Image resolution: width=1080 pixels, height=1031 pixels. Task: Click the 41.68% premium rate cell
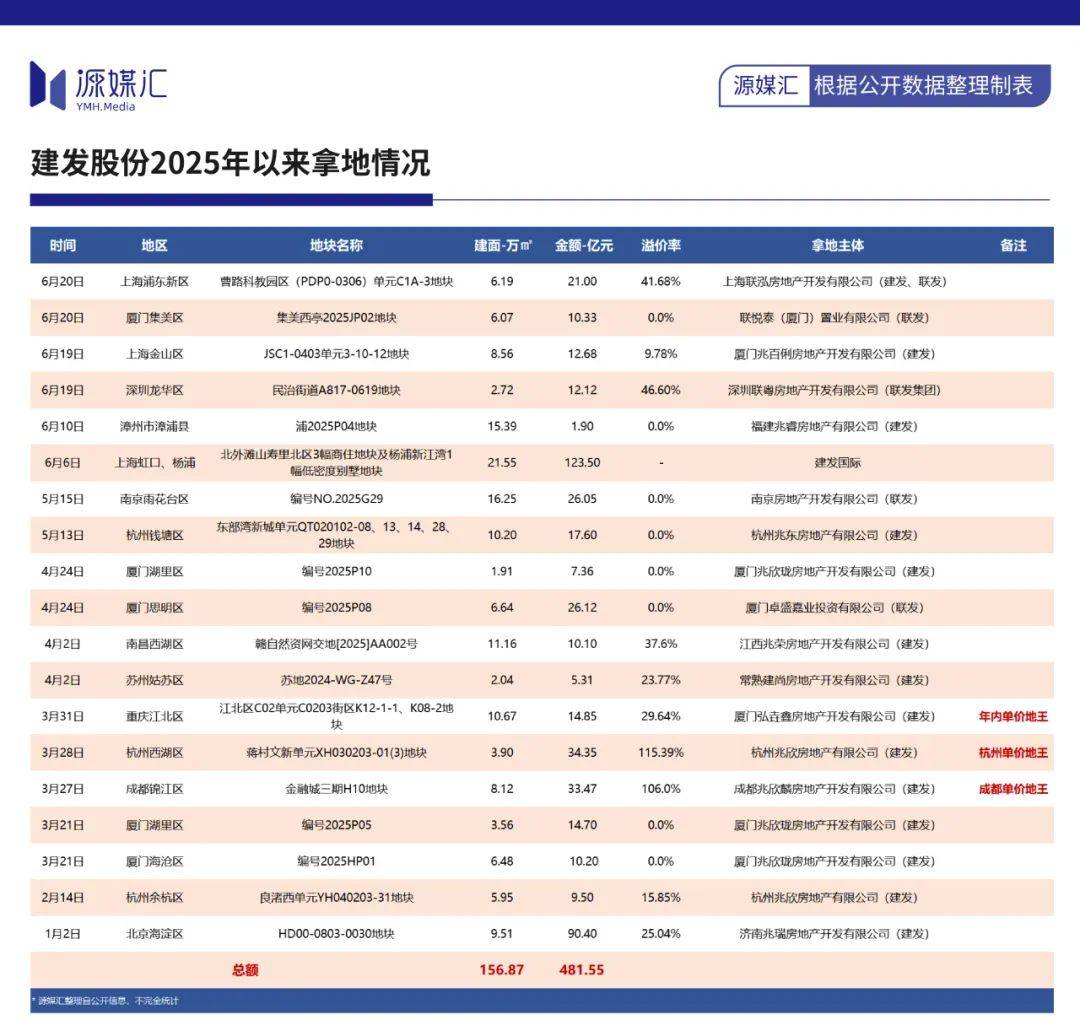click(661, 282)
